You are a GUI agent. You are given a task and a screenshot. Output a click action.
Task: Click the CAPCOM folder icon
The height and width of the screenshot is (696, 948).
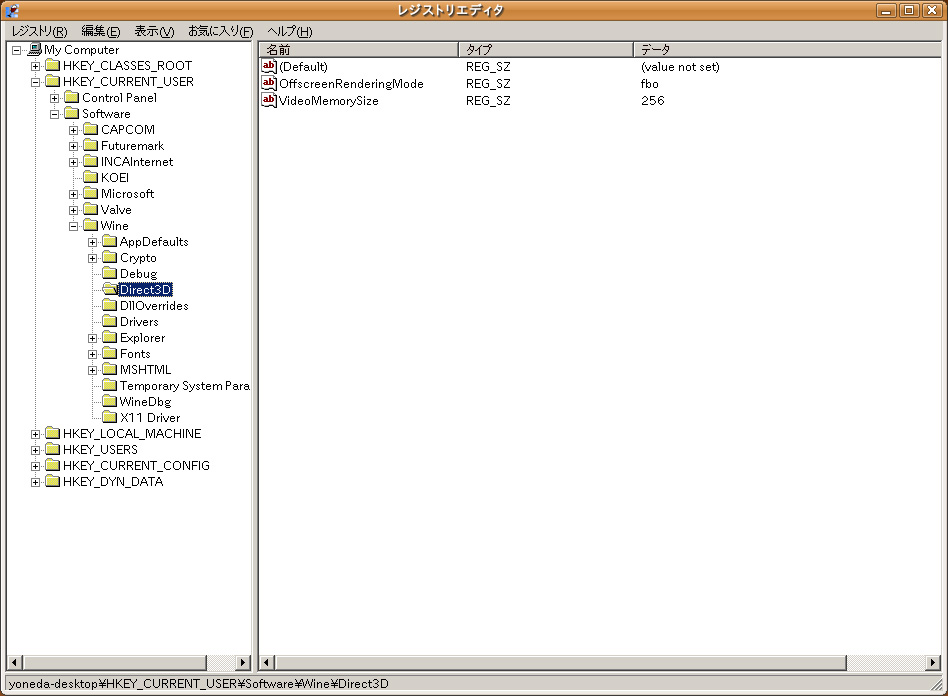pyautogui.click(x=91, y=129)
